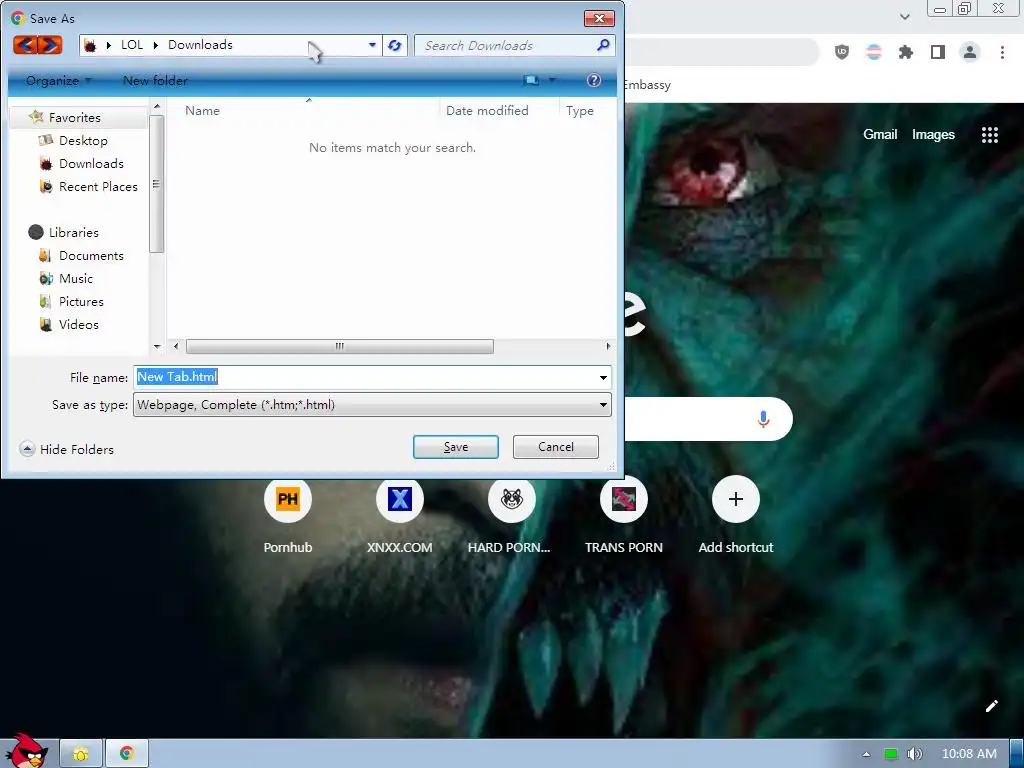Image resolution: width=1024 pixels, height=768 pixels.
Task: Open Documents library
Action: 91,255
